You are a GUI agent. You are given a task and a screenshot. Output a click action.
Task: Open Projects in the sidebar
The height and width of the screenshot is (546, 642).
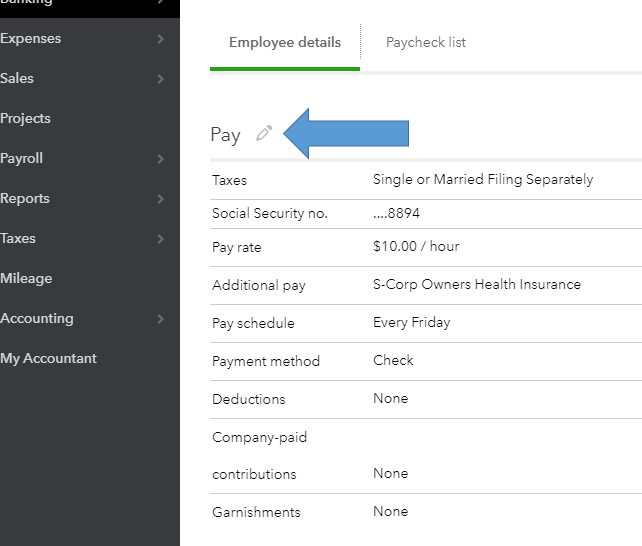coord(26,118)
